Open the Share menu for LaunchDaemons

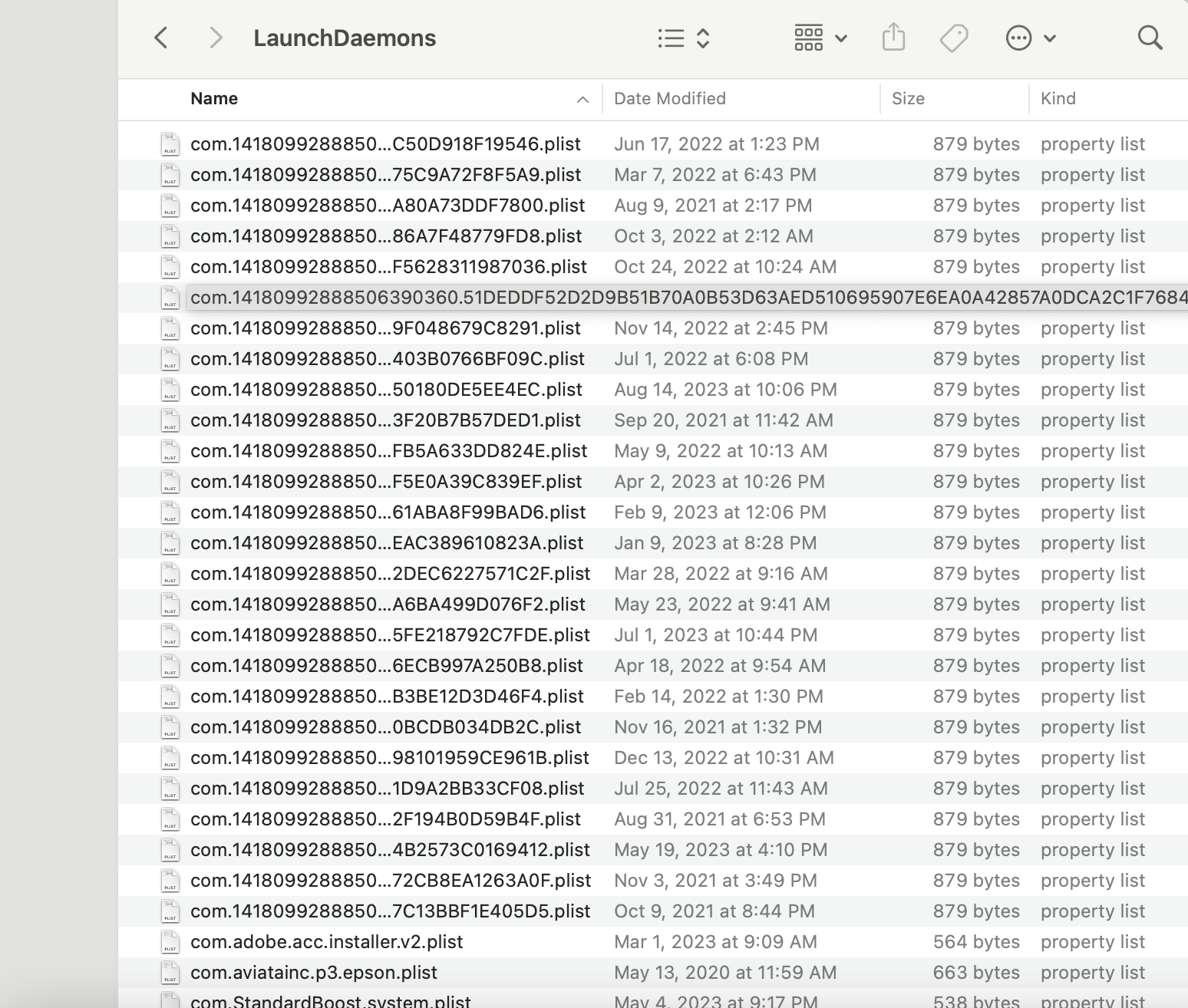pyautogui.click(x=893, y=37)
